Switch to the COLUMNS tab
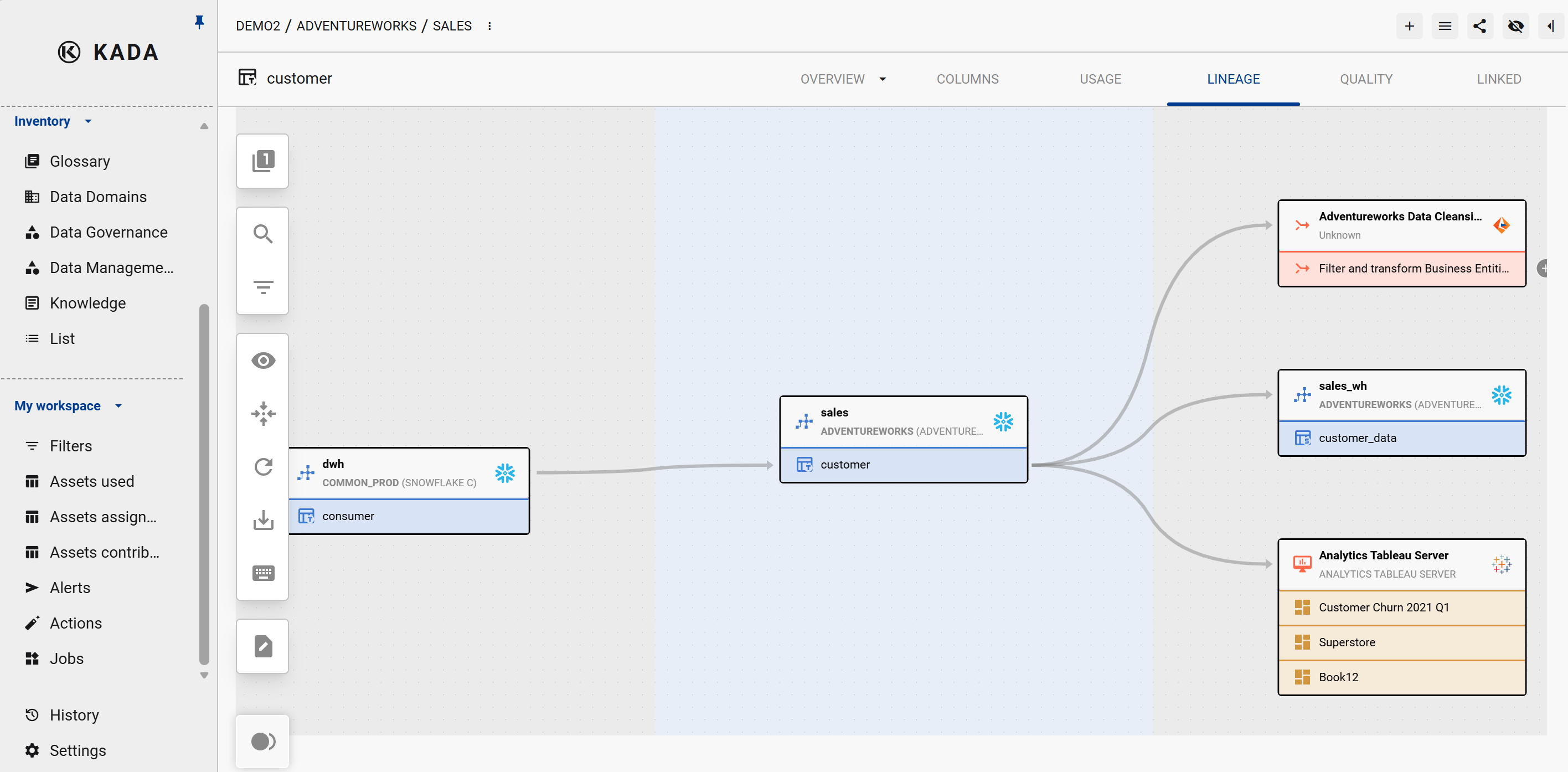This screenshot has width=1568, height=772. coord(967,79)
